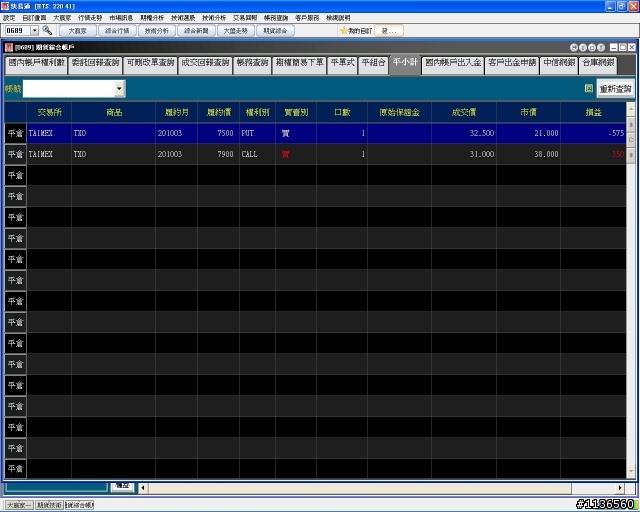The height and width of the screenshot is (512, 640).
Task: Open the 期權簡易下單 tab
Action: [299, 65]
